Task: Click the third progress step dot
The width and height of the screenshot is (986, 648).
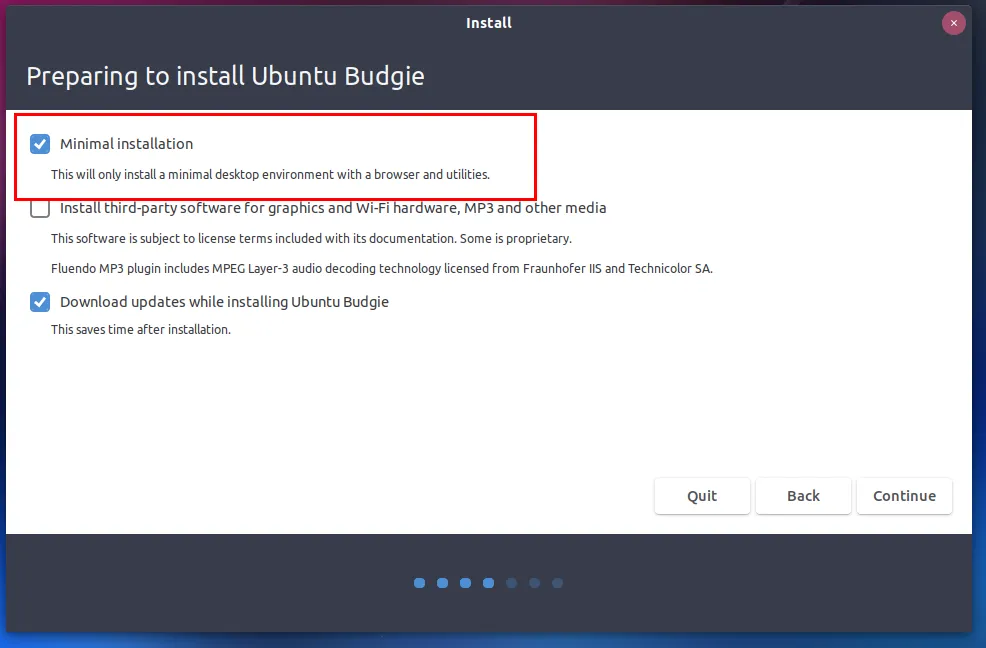Action: (465, 583)
